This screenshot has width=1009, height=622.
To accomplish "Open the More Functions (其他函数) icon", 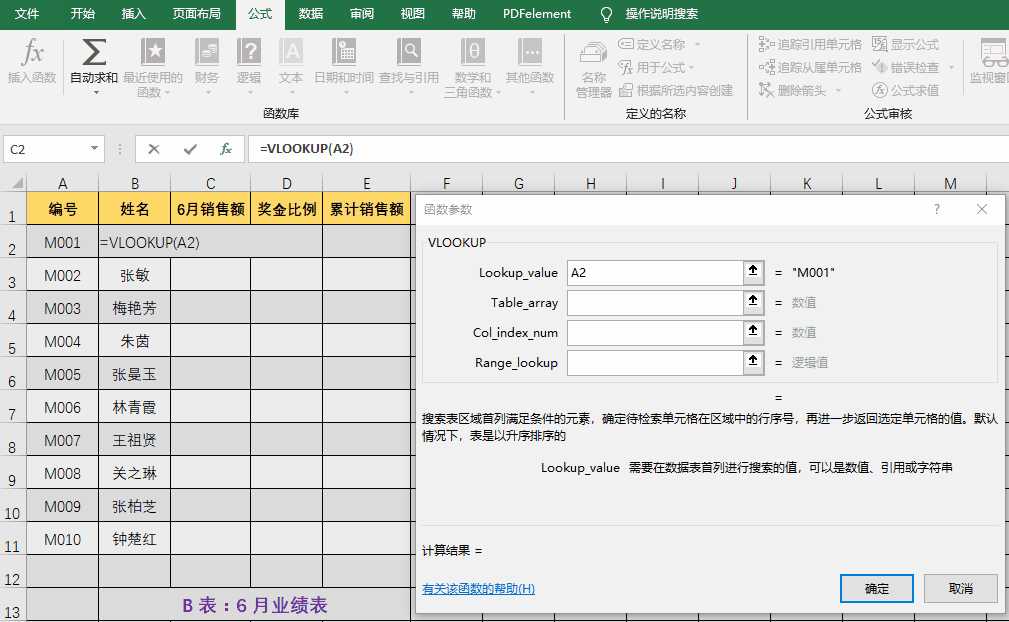I will (x=530, y=51).
